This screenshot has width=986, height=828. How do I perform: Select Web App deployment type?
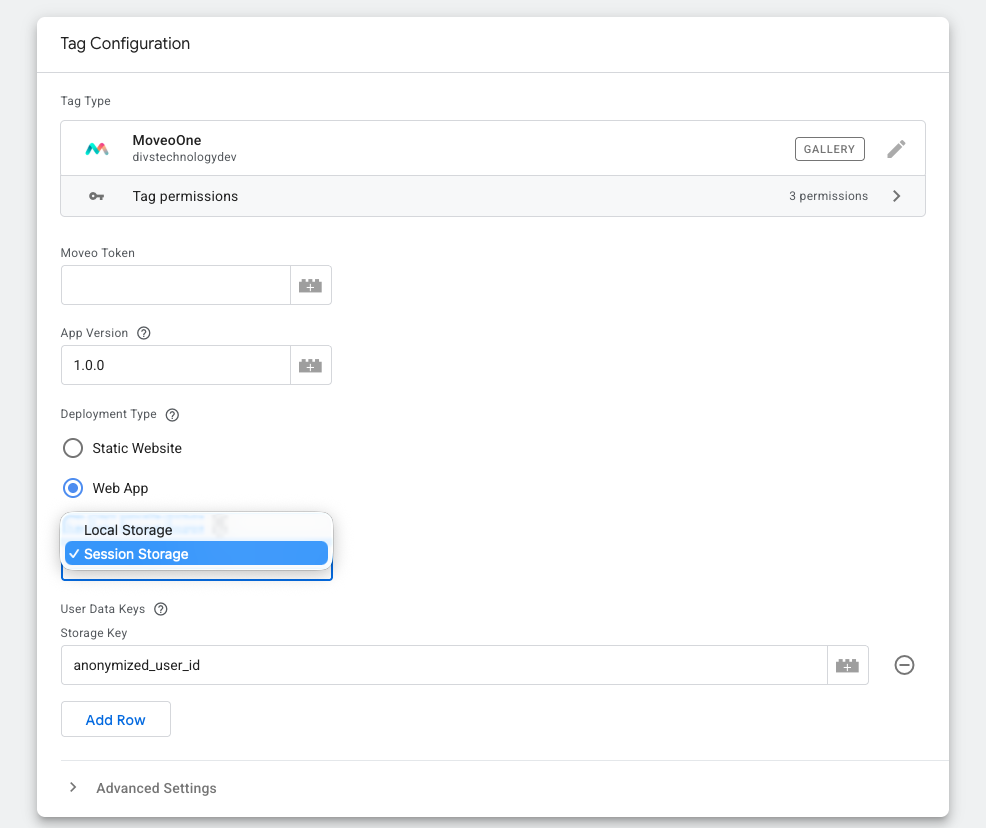(73, 489)
